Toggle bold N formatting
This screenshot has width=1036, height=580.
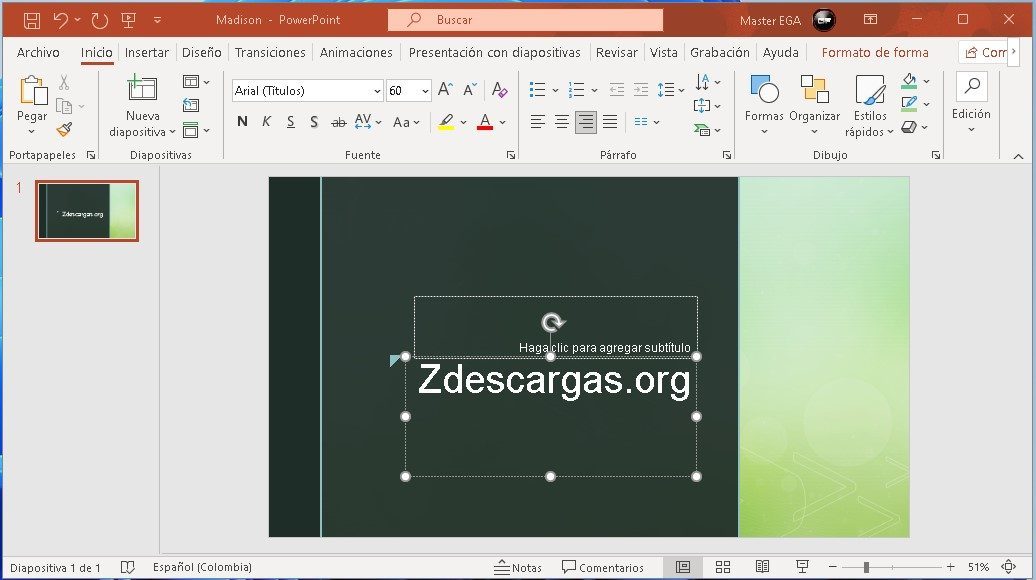tap(242, 122)
